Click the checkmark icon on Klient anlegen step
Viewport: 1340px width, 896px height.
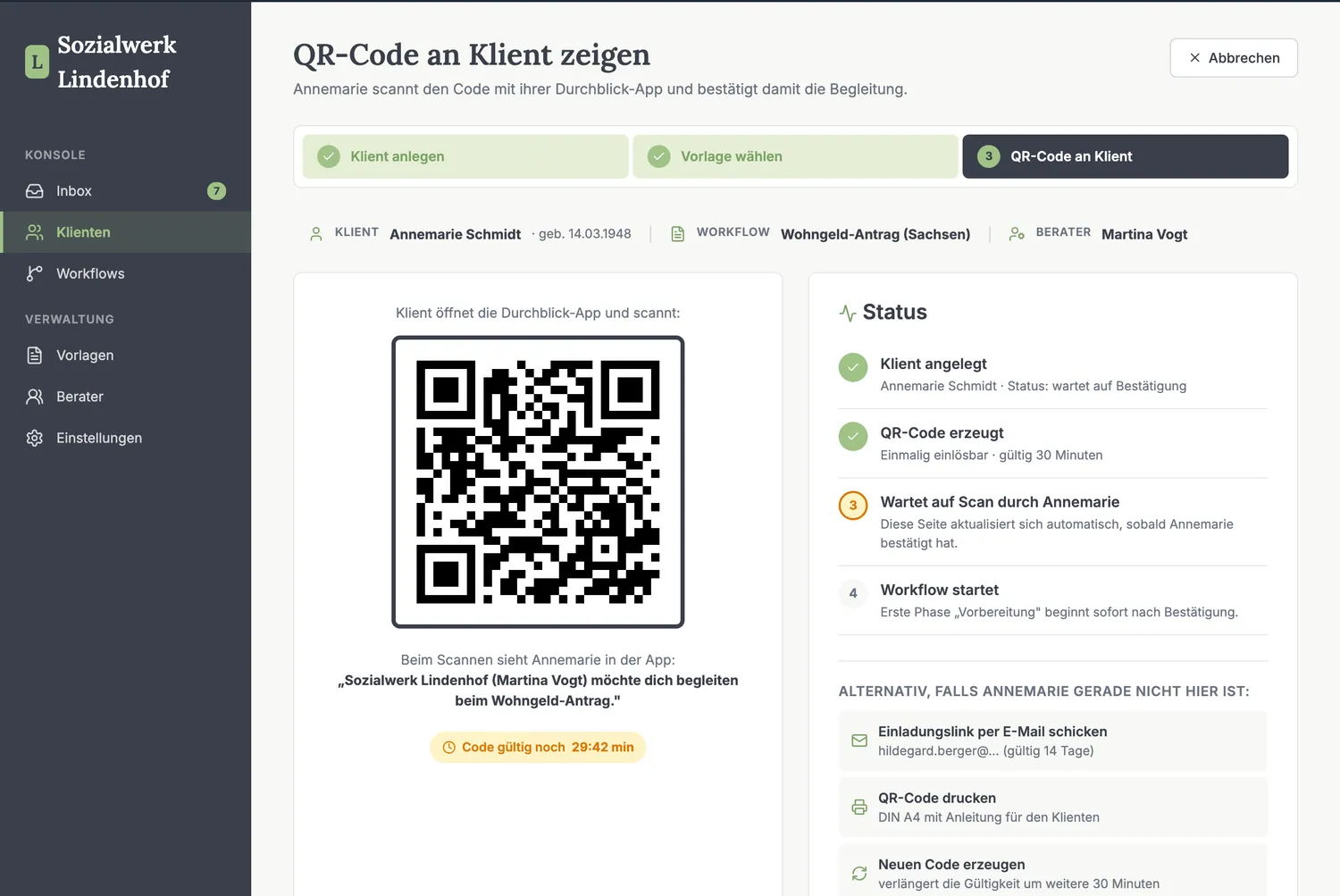tap(329, 156)
